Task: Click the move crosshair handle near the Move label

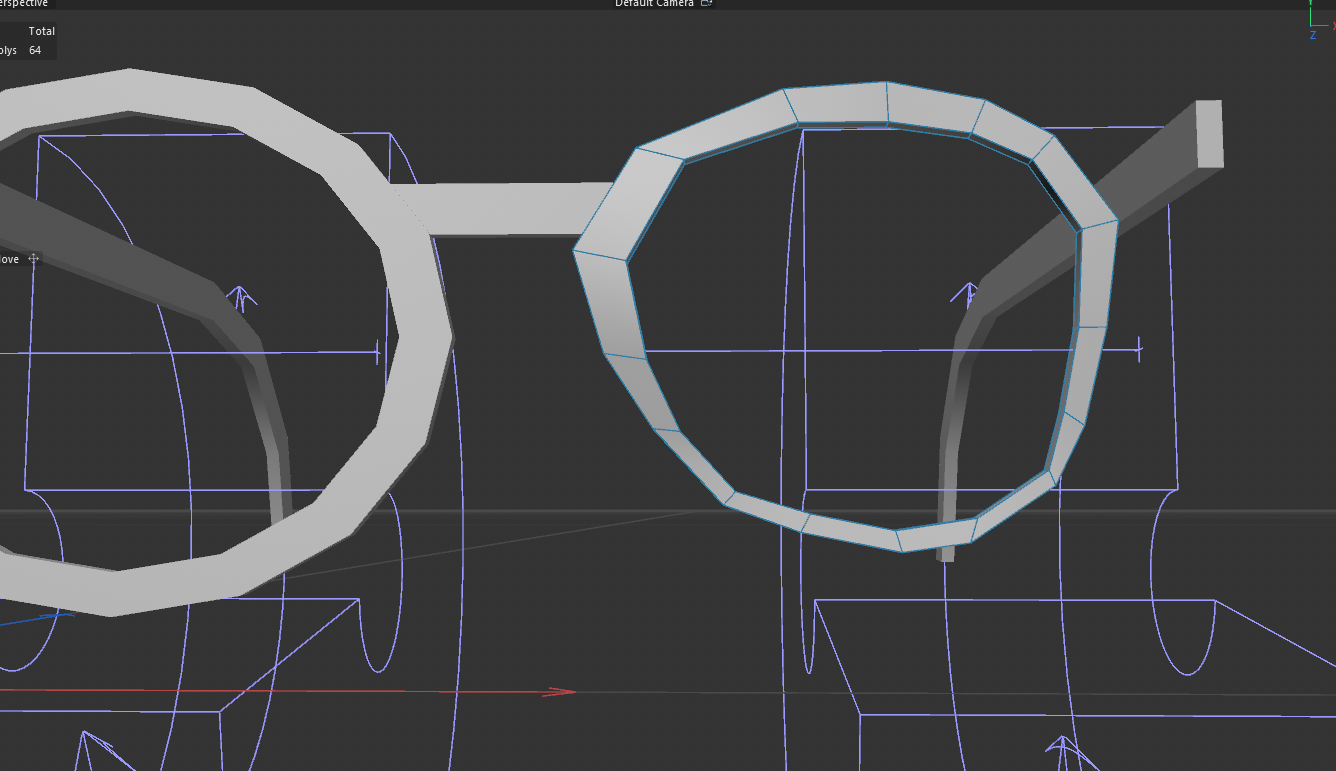Action: [x=33, y=258]
